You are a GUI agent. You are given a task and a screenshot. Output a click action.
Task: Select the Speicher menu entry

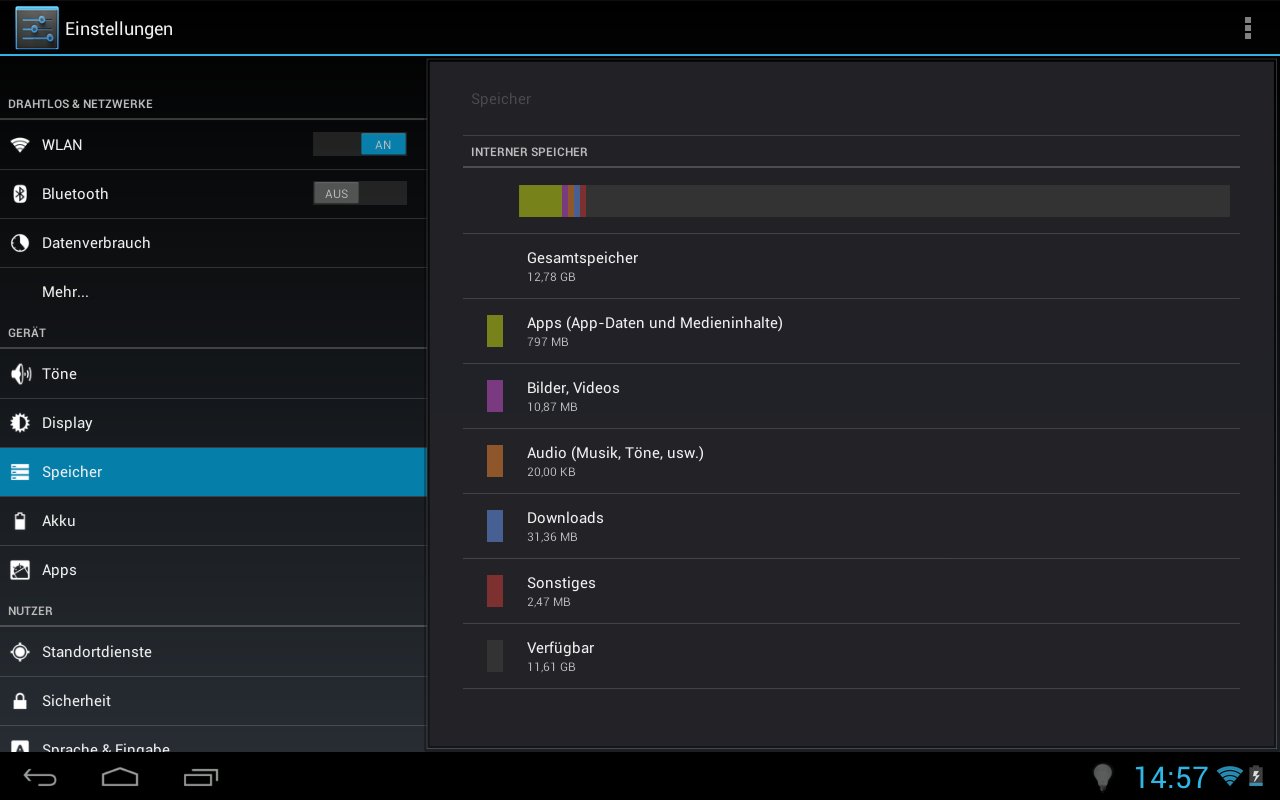click(x=213, y=472)
